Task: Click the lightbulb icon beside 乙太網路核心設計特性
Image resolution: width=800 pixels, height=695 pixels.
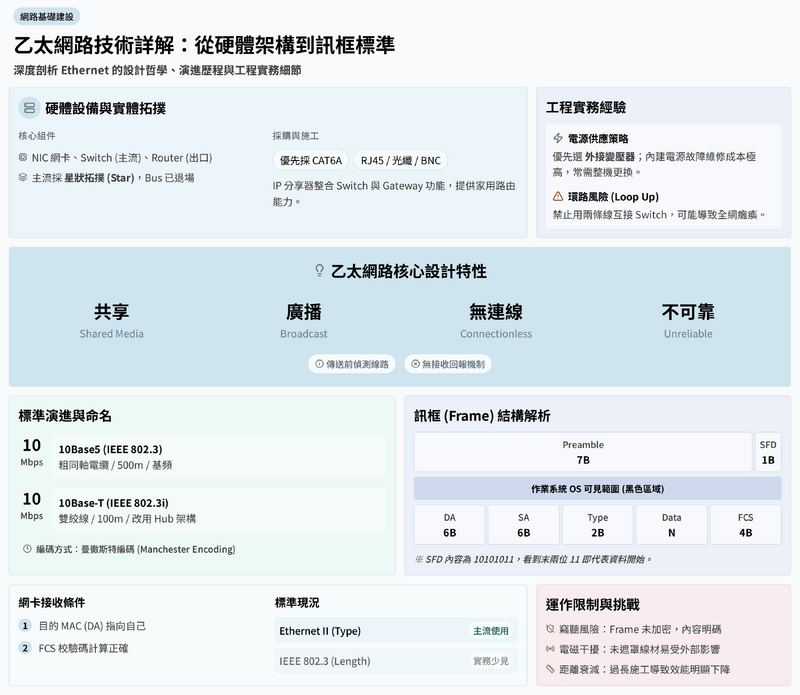Action: point(320,271)
